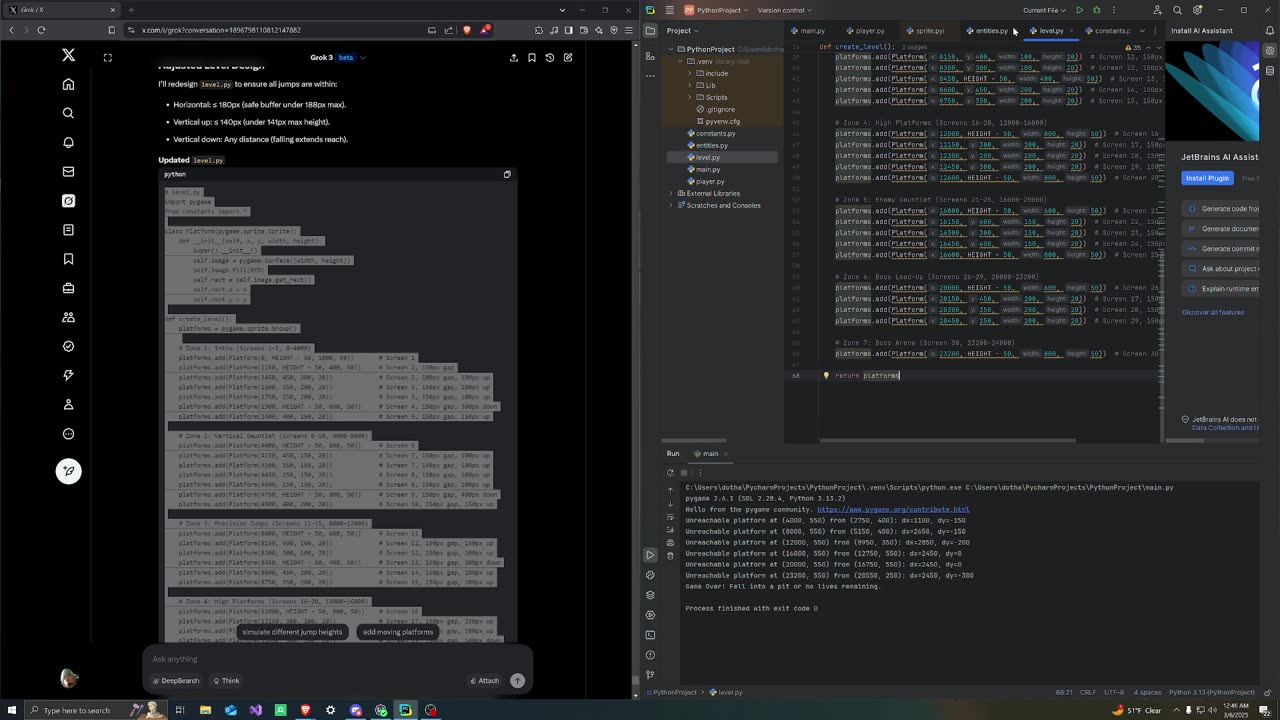This screenshot has height=720, width=1280.
Task: Switch to the constants.py editor tab
Action: 1108,30
